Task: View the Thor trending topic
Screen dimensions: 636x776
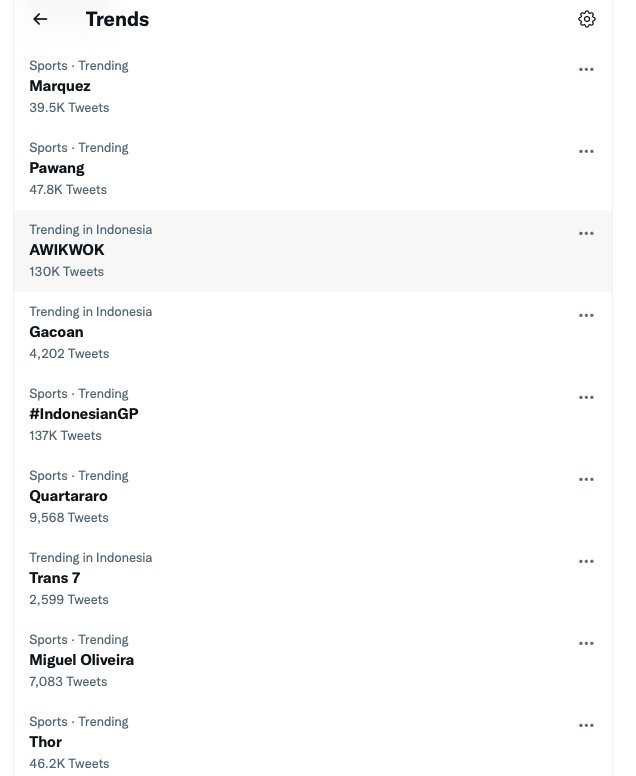Action: [x=313, y=739]
